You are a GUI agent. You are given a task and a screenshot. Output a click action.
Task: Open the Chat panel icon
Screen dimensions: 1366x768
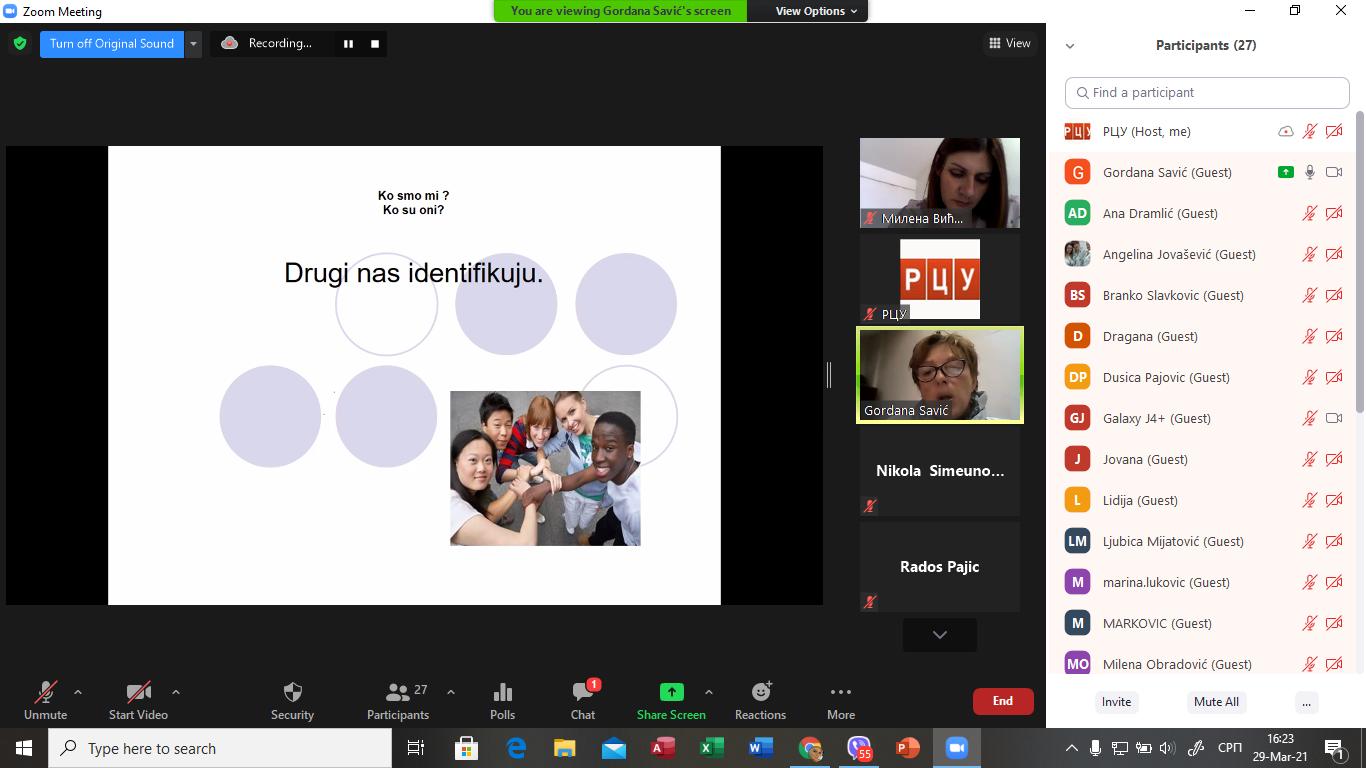[x=583, y=693]
